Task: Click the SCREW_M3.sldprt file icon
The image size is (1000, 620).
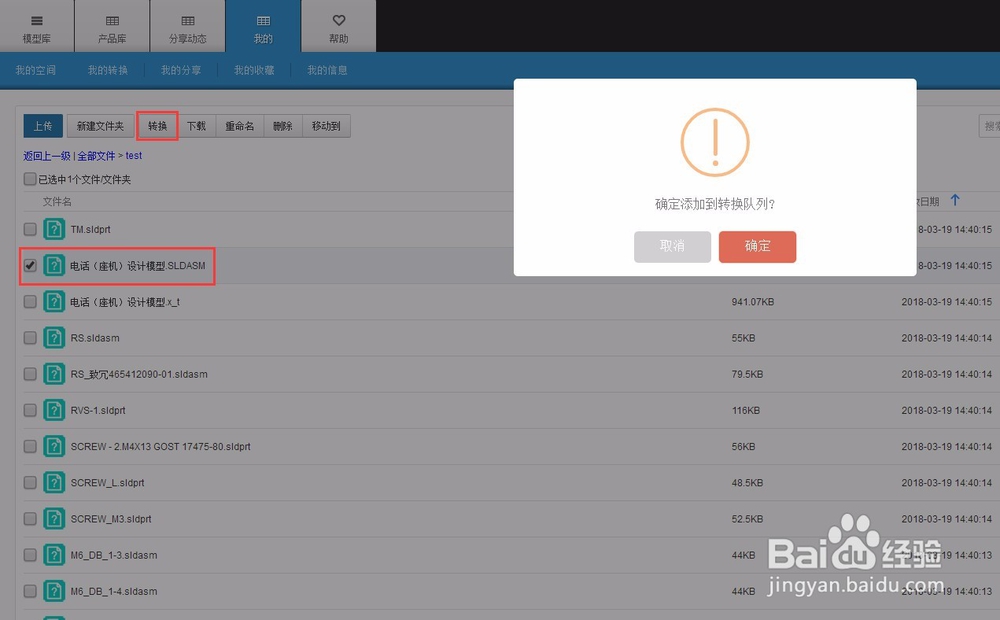Action: 54,519
